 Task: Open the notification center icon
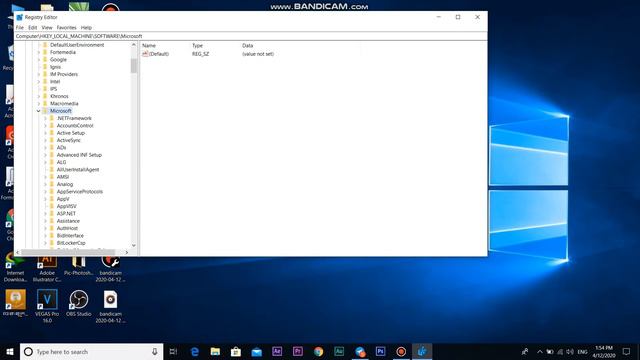(x=626, y=351)
